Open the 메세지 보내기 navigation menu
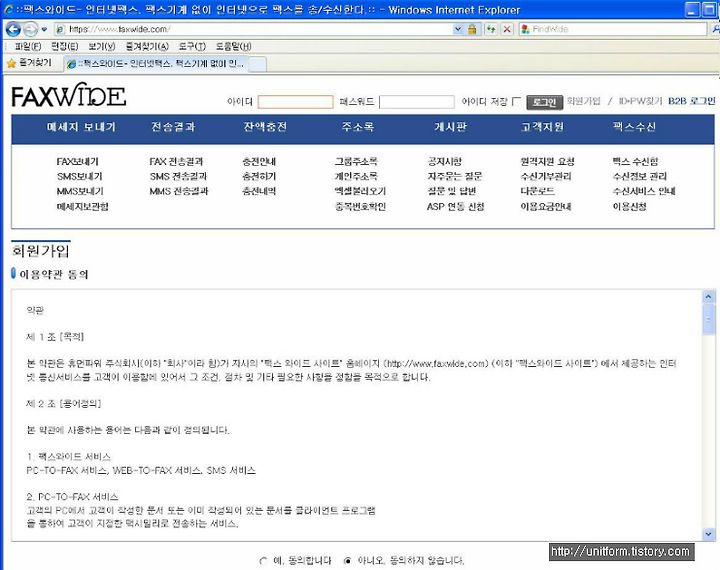The width and height of the screenshot is (720, 570). coord(81,127)
